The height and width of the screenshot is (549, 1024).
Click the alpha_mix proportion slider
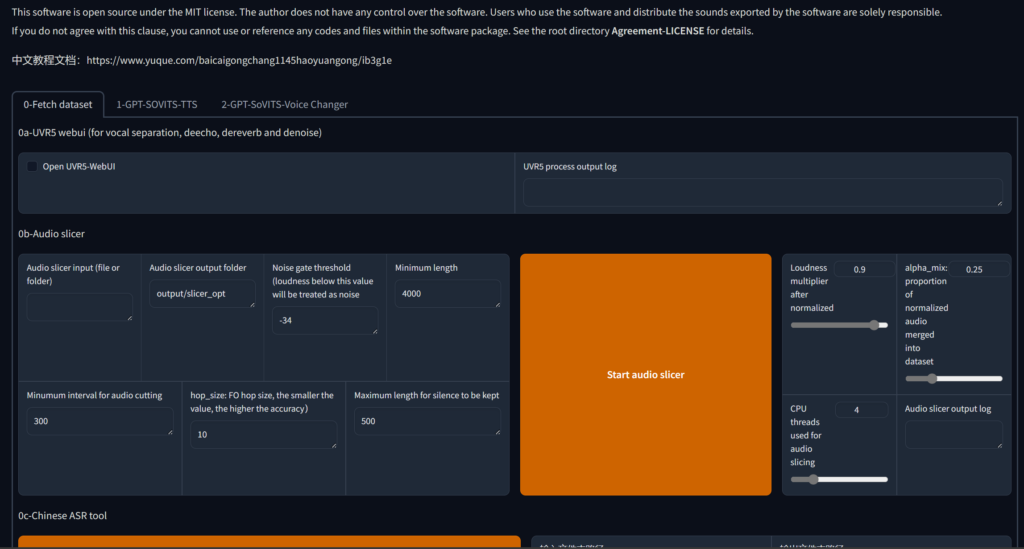(954, 378)
